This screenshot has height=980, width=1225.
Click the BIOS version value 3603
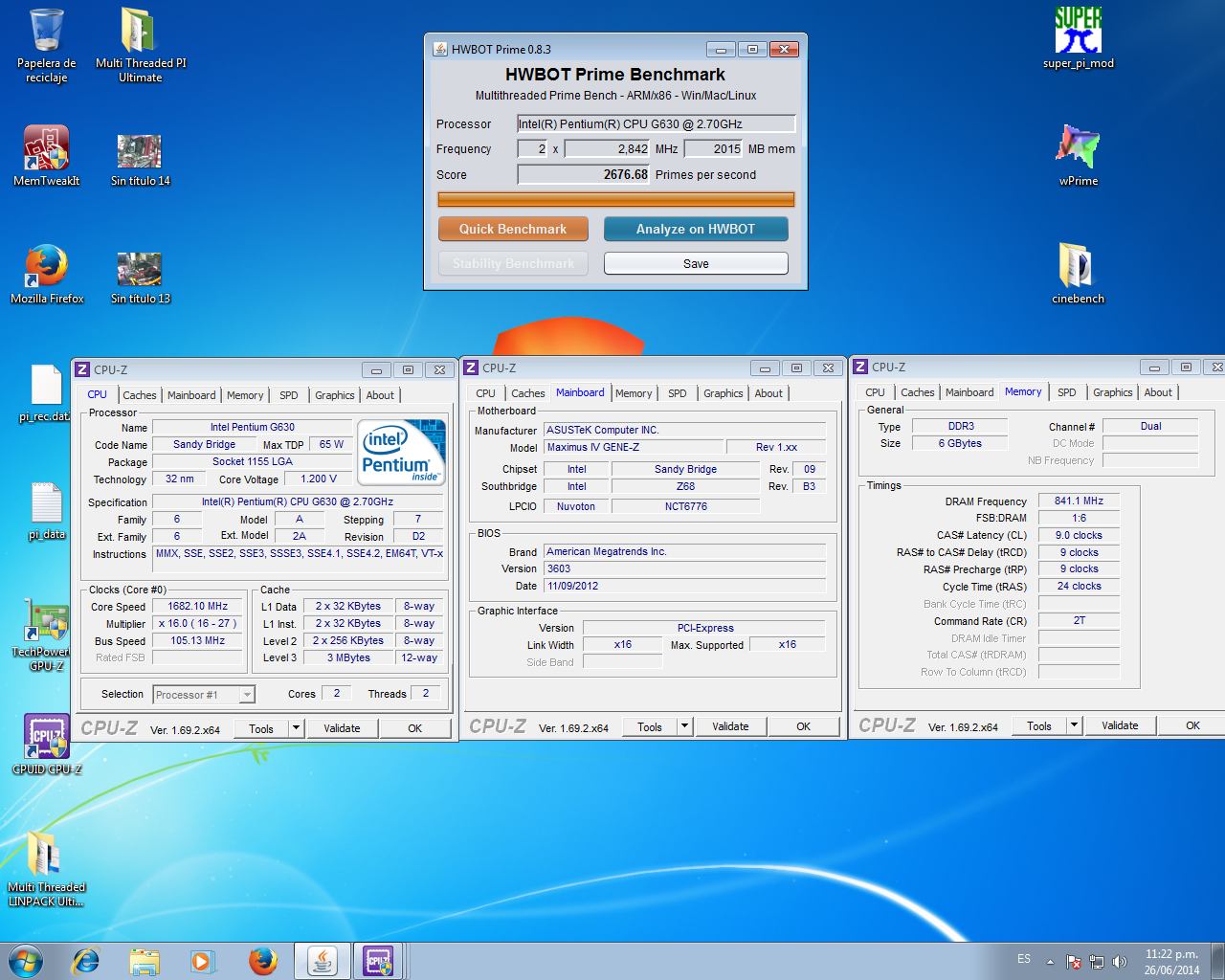(x=684, y=568)
